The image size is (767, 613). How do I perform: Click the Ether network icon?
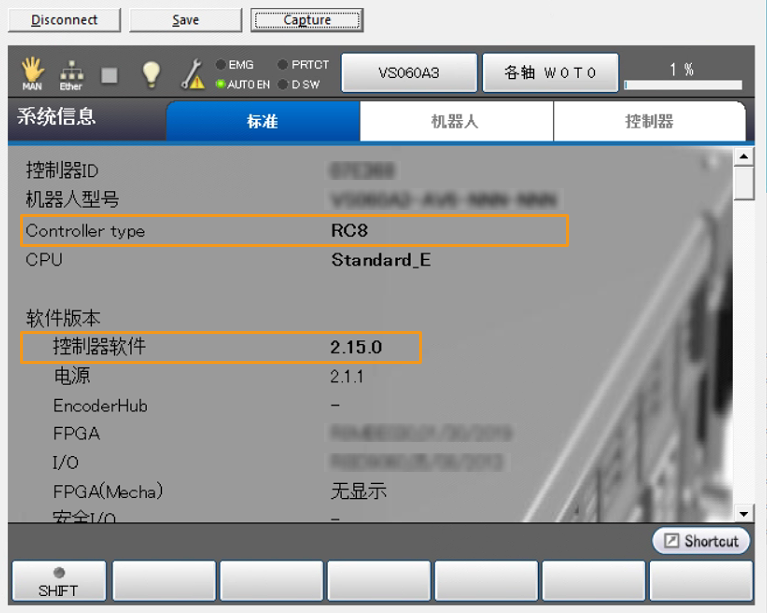71,75
